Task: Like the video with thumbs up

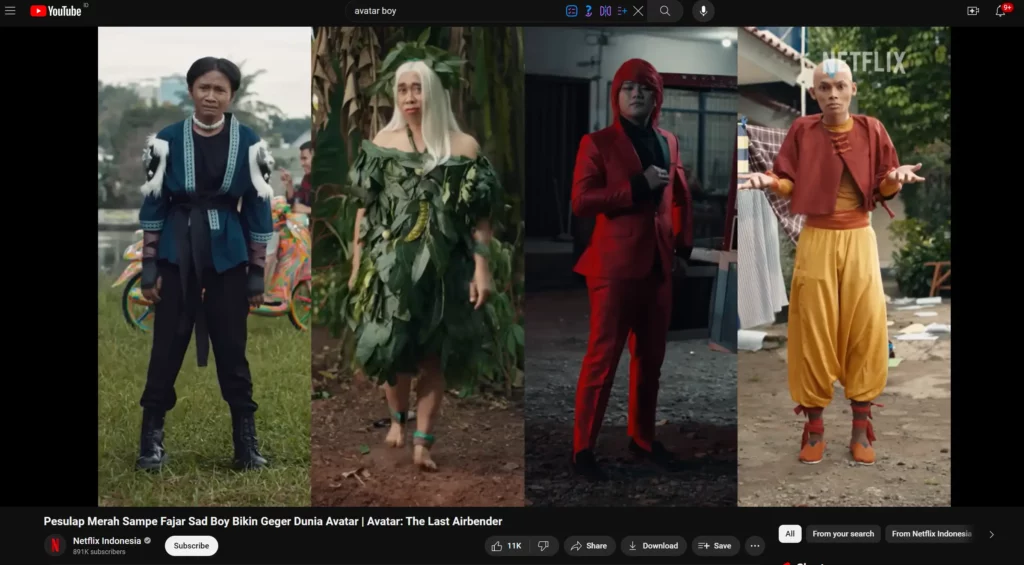Action: click(x=507, y=546)
